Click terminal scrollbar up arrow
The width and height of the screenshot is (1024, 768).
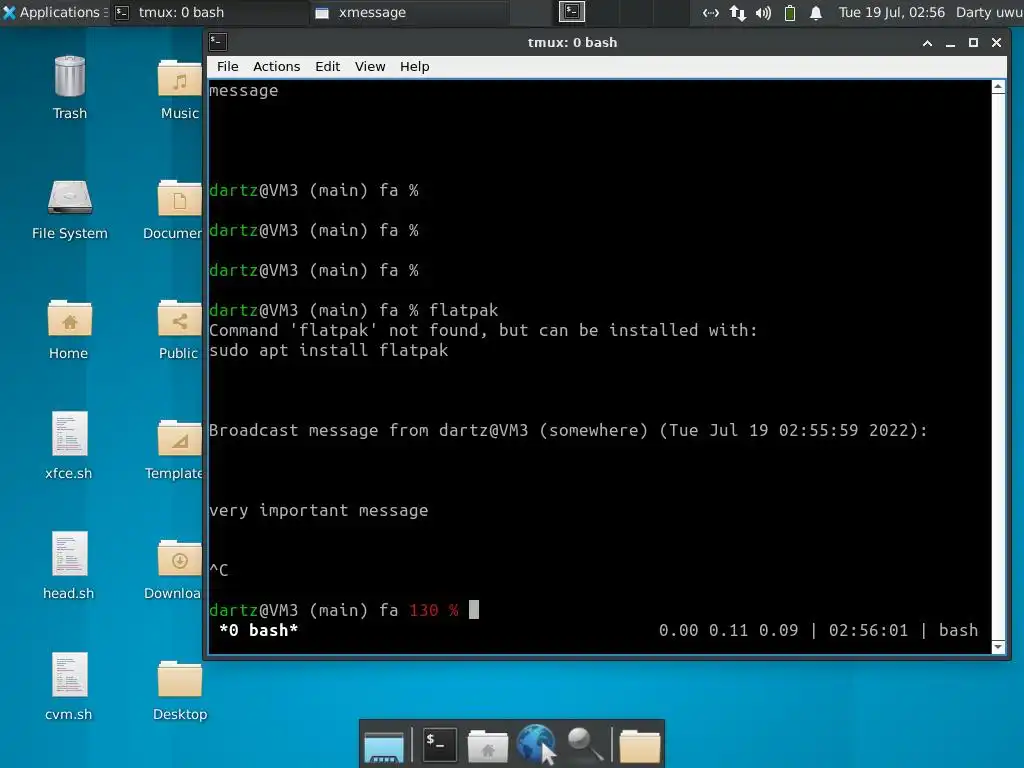998,87
